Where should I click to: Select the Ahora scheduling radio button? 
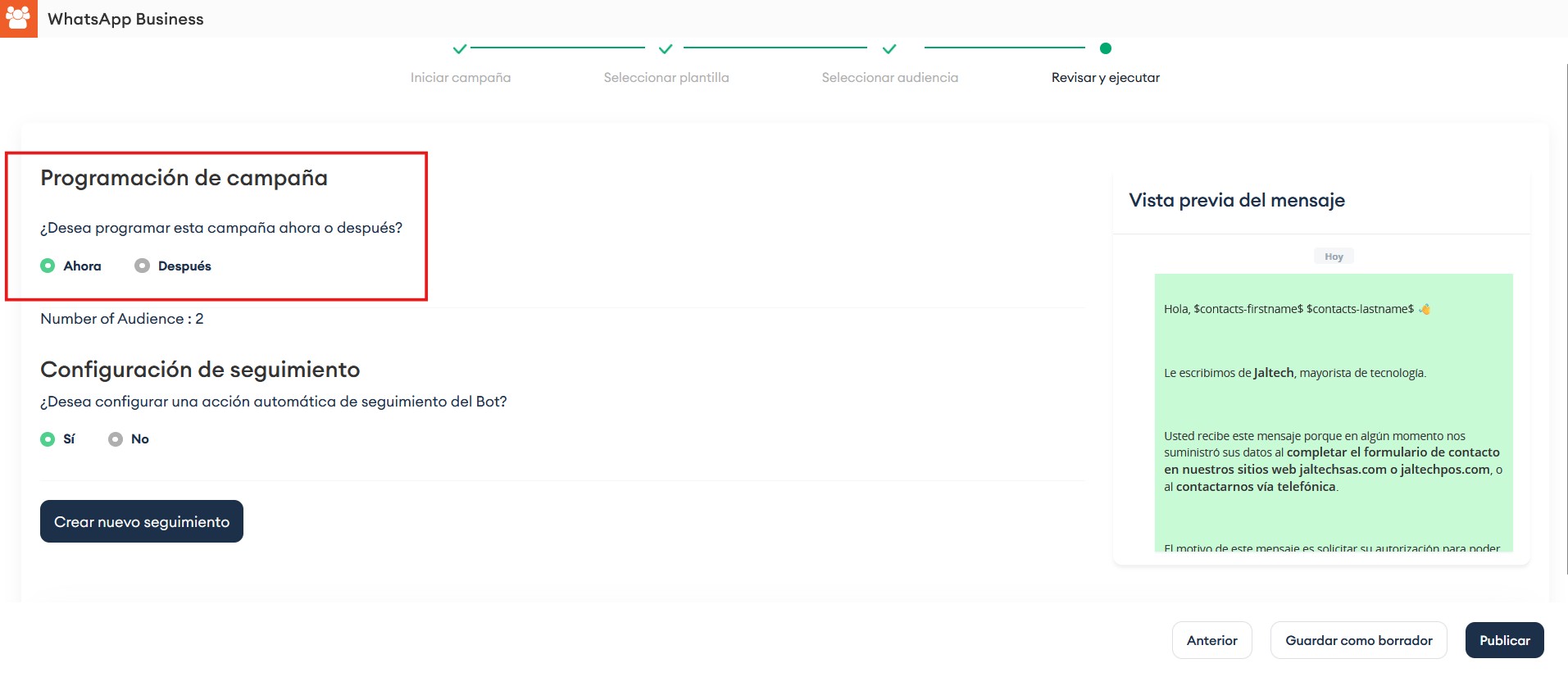point(48,266)
